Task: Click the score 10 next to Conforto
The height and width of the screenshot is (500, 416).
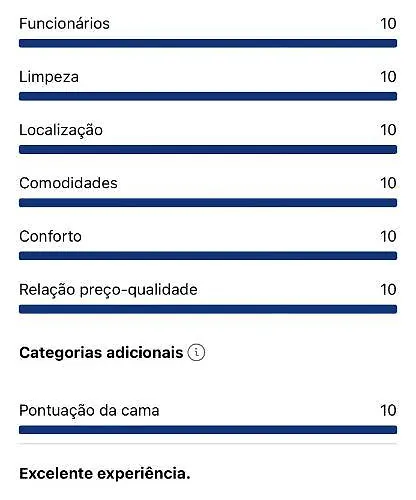Action: [x=388, y=236]
